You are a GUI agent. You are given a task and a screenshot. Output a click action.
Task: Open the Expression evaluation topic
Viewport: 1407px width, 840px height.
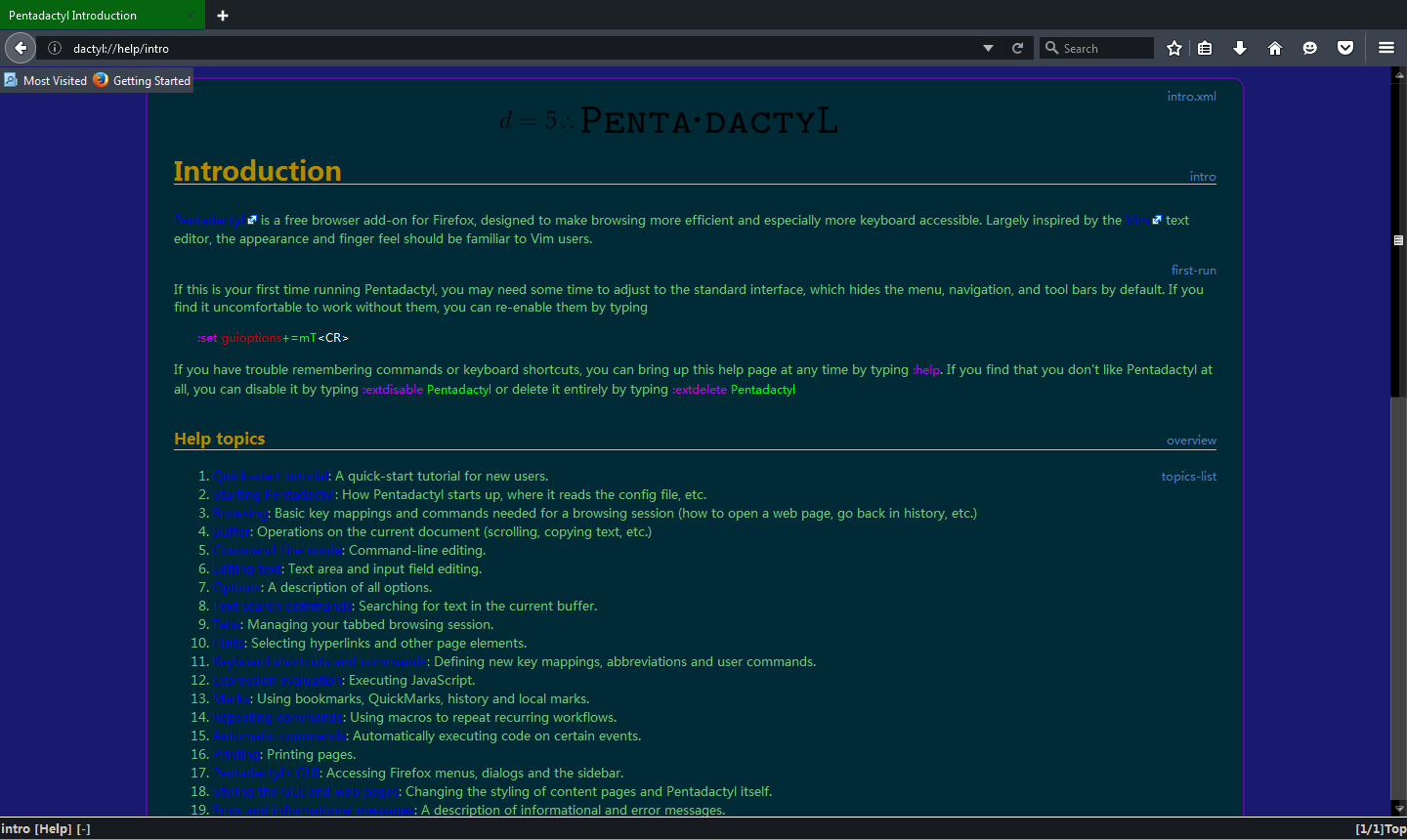click(x=277, y=681)
